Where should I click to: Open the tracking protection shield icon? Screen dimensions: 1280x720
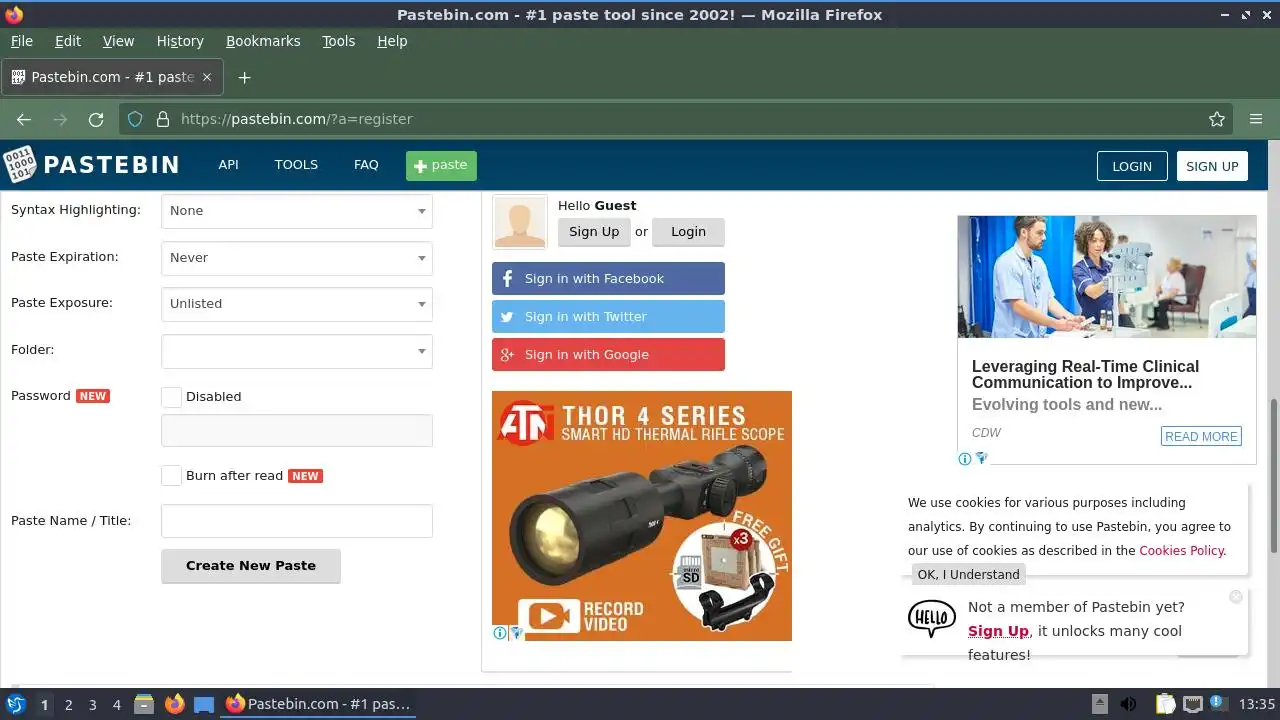pyautogui.click(x=136, y=119)
